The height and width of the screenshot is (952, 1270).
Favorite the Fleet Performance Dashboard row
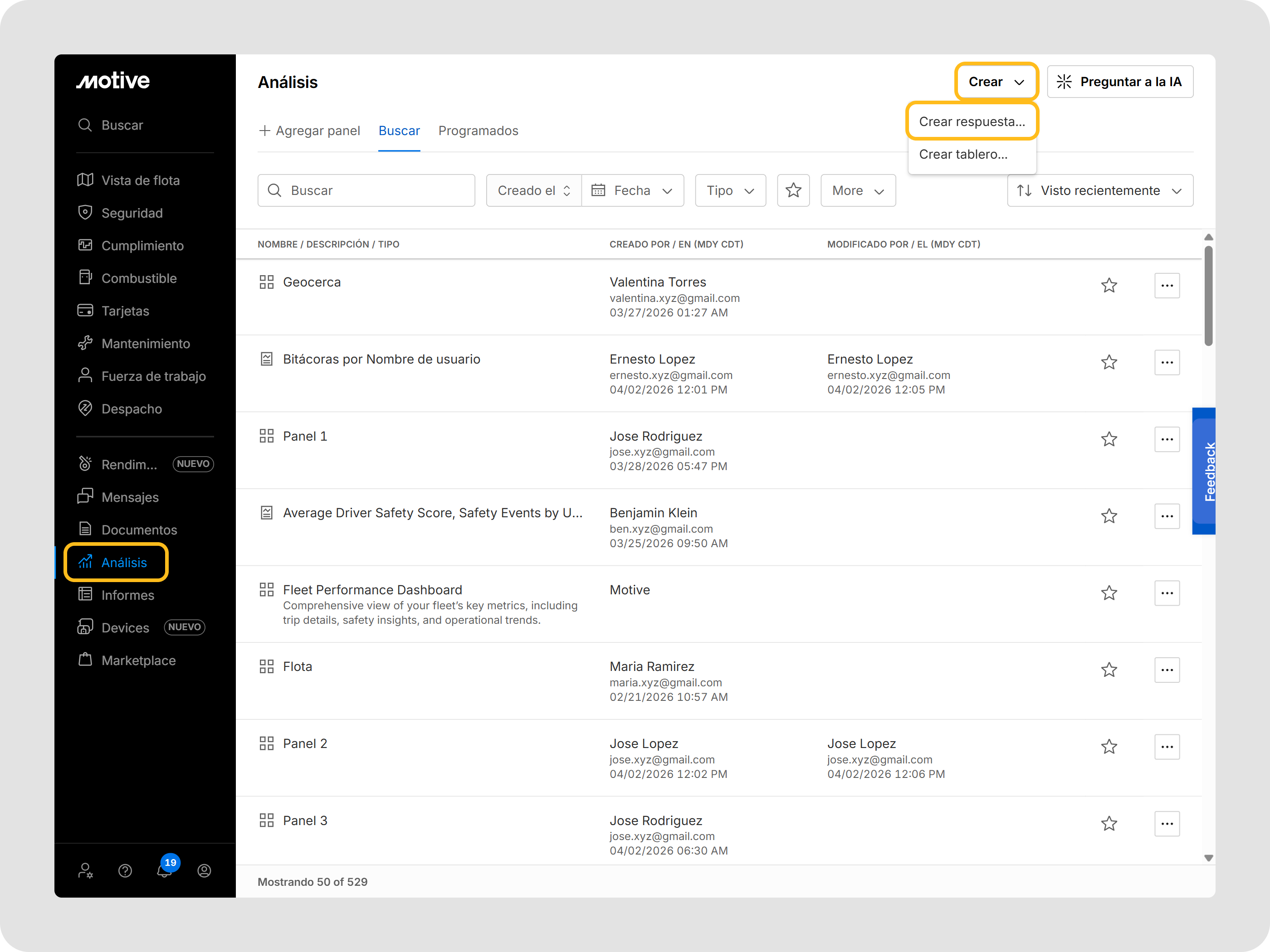pos(1109,593)
